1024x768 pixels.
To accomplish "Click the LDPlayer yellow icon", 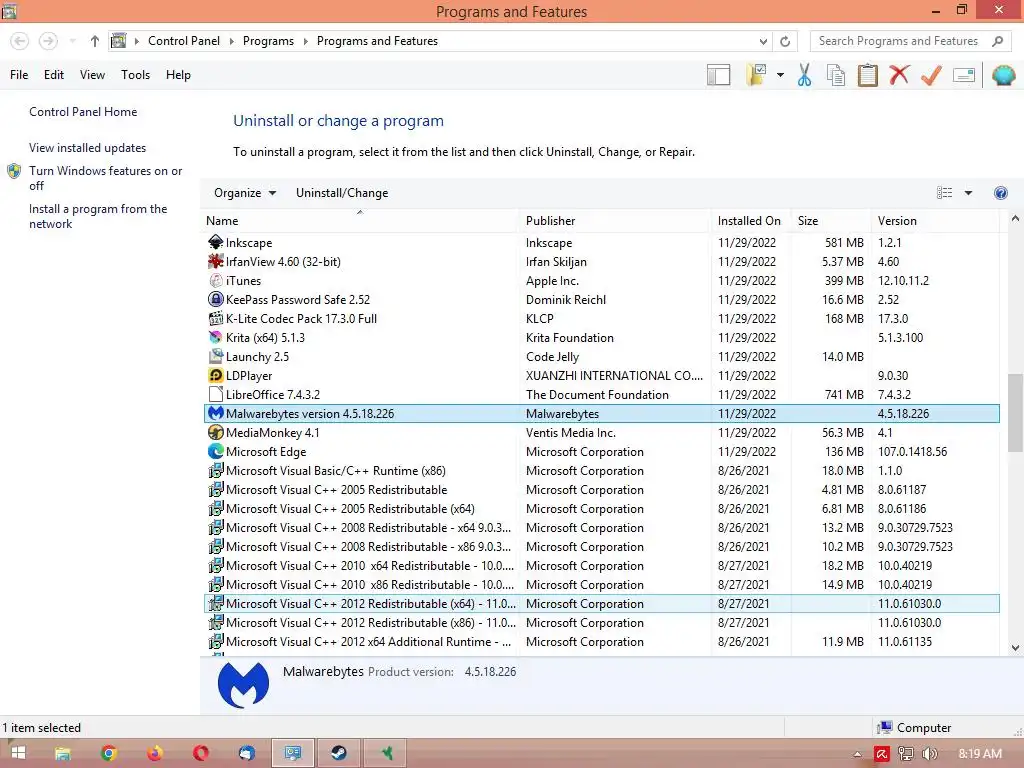I will 216,376.
